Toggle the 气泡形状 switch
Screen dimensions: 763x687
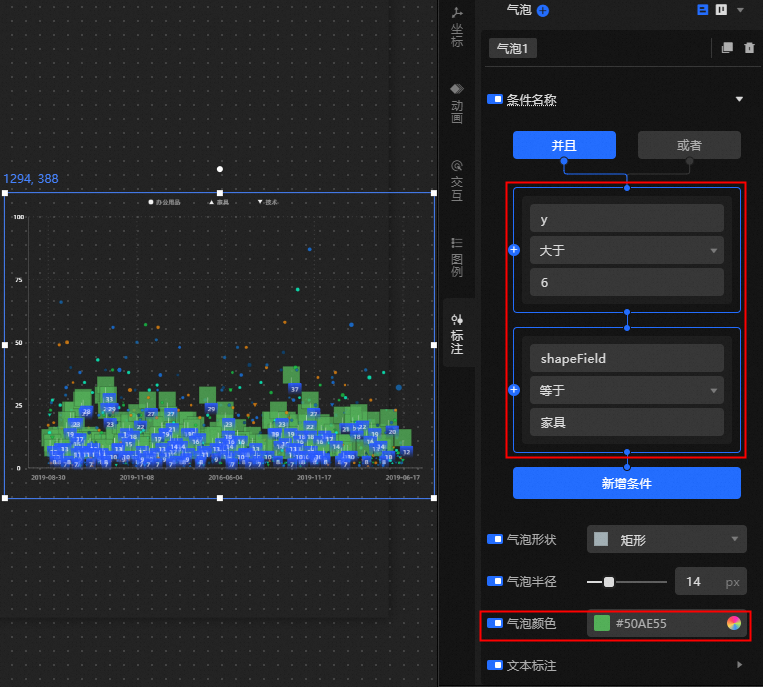(x=494, y=539)
